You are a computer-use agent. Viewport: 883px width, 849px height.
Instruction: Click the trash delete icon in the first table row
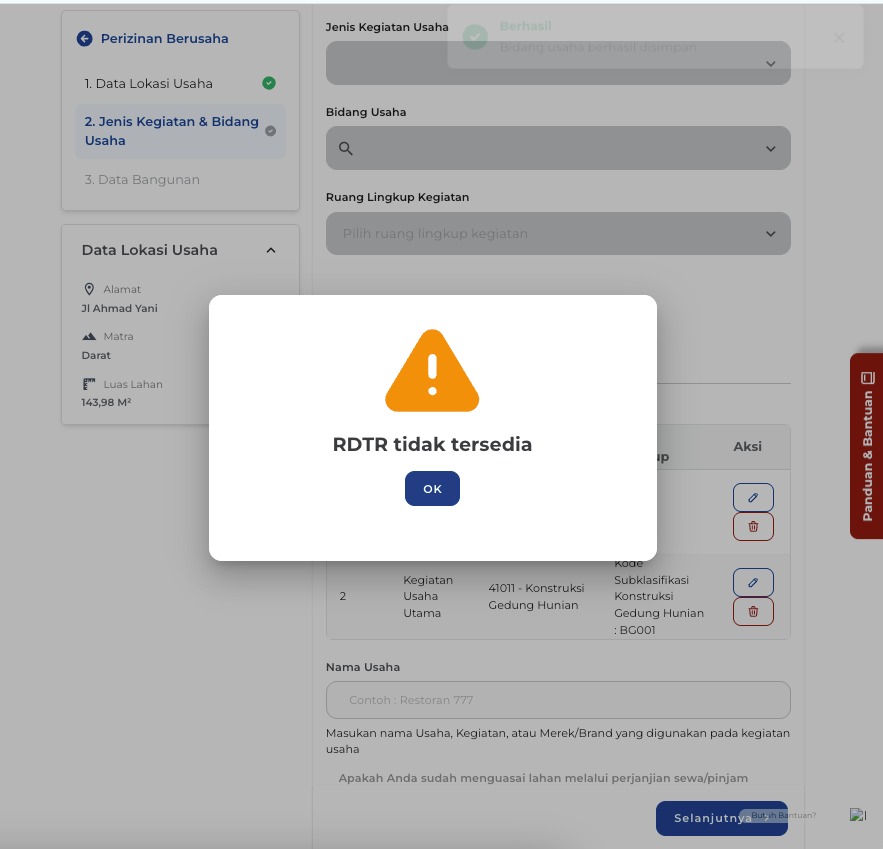click(753, 527)
